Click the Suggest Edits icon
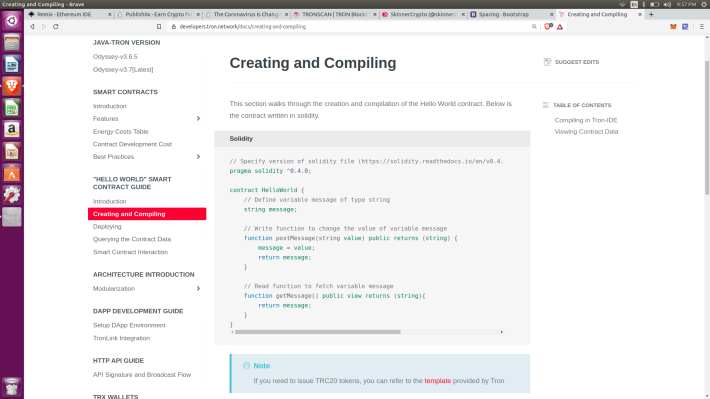 [x=547, y=62]
